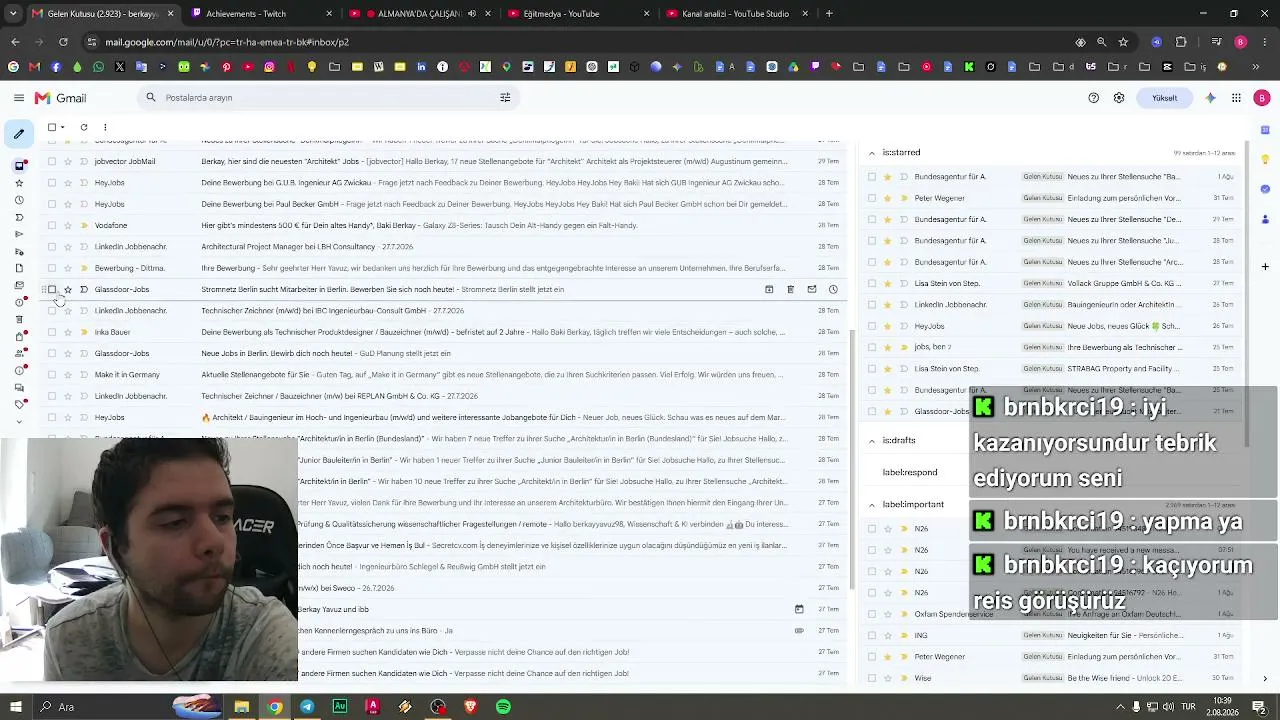Viewport: 1280px width, 720px height.
Task: Bookmark this page with the star icon
Action: [x=1123, y=42]
